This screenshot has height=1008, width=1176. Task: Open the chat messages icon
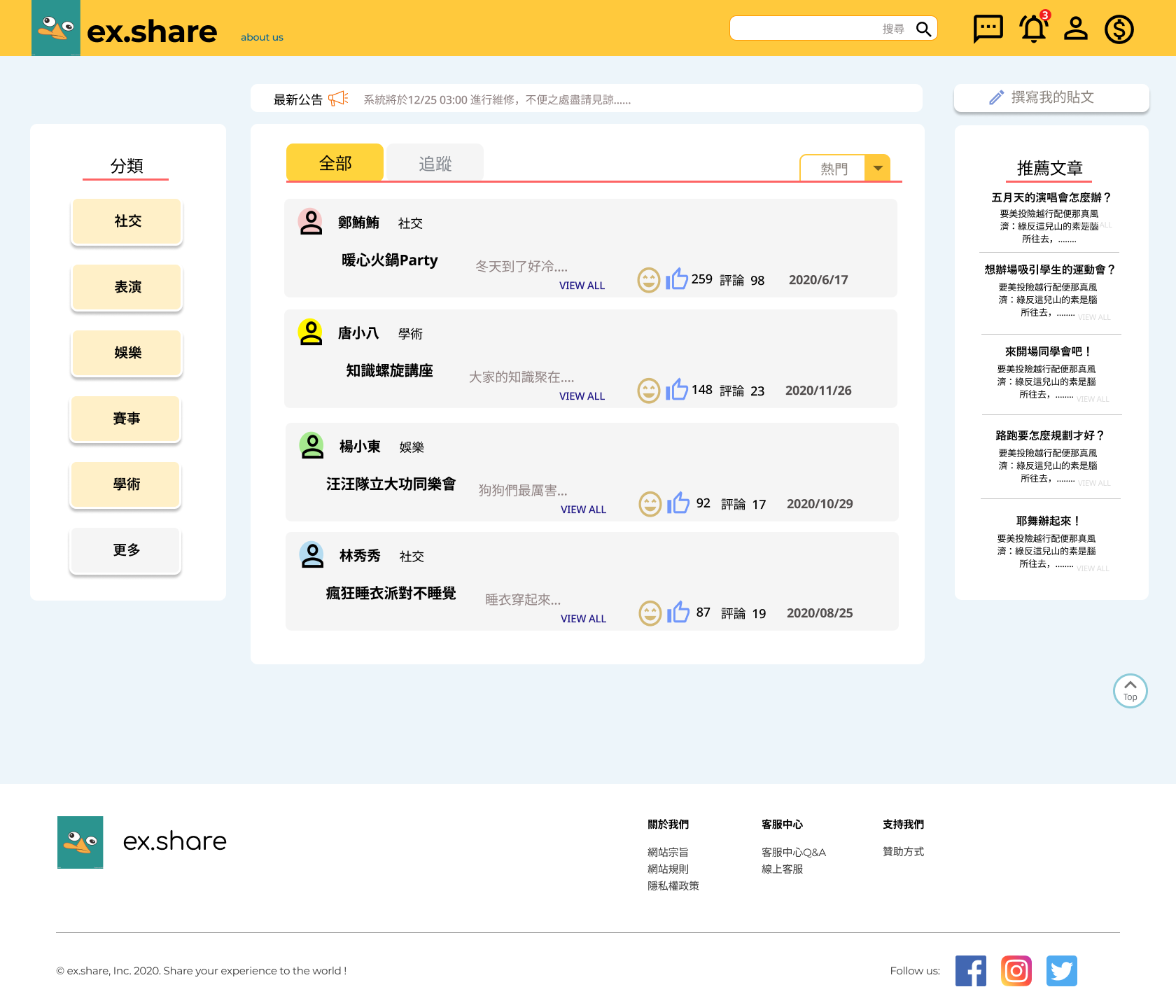(988, 29)
